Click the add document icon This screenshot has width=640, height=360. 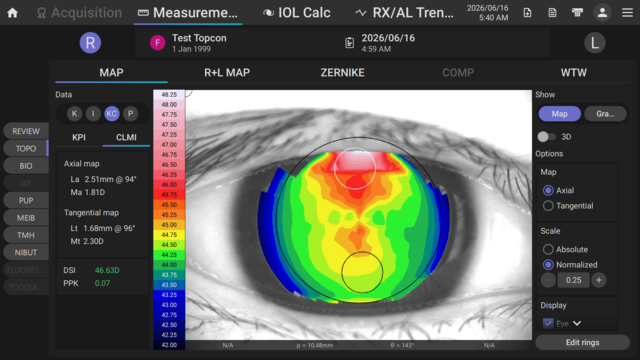pos(527,13)
